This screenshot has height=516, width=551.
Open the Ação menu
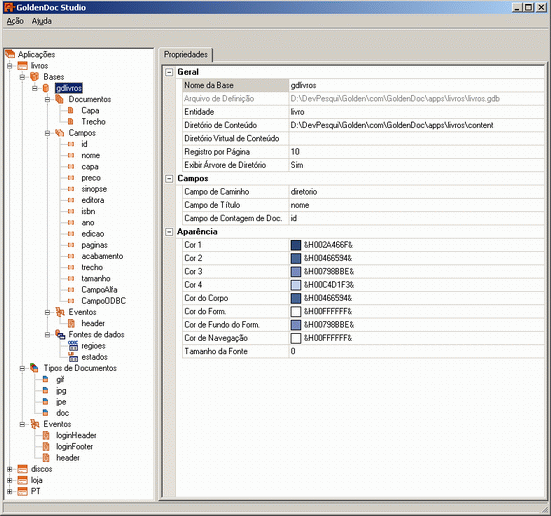tap(15, 21)
